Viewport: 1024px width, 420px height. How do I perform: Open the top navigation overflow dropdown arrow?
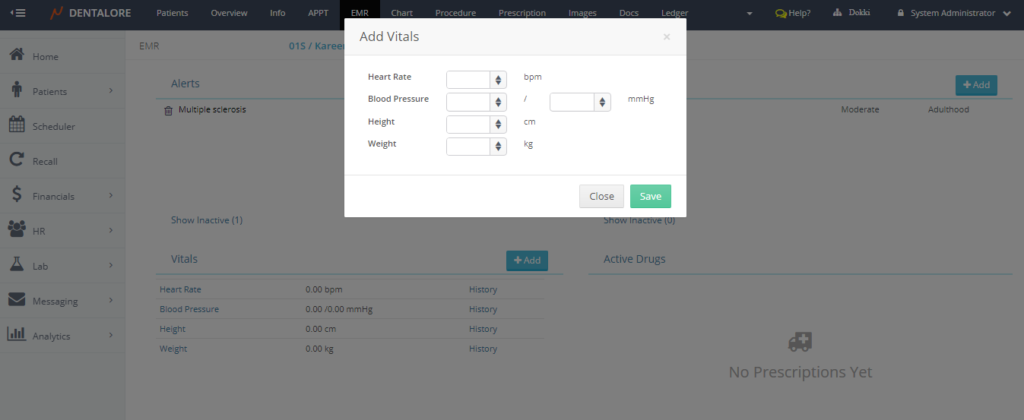click(751, 13)
